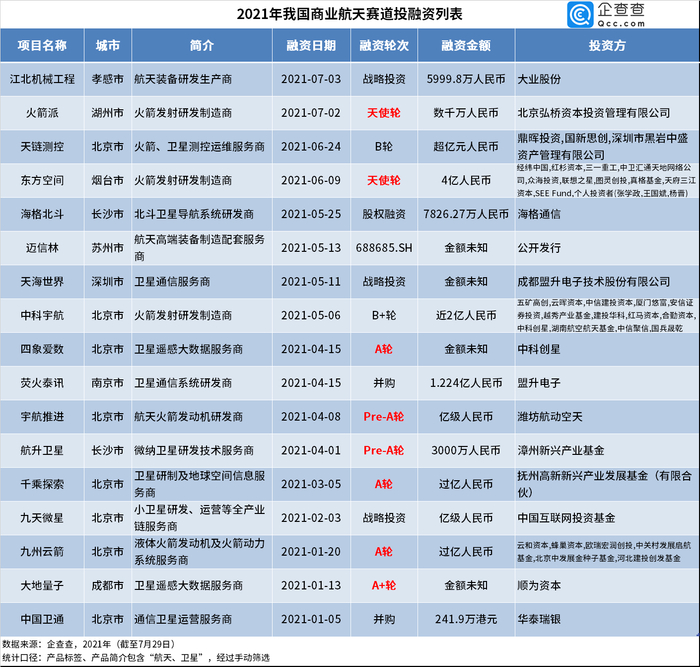Click the 投资方 column header
This screenshot has width=700, height=667.
point(607,45)
